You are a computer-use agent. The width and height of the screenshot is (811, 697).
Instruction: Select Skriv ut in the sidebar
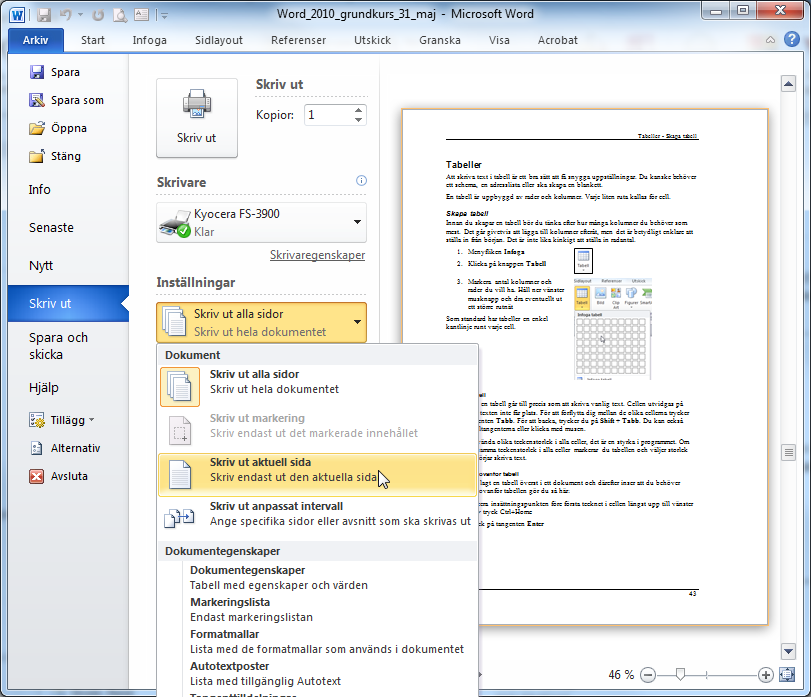point(68,304)
